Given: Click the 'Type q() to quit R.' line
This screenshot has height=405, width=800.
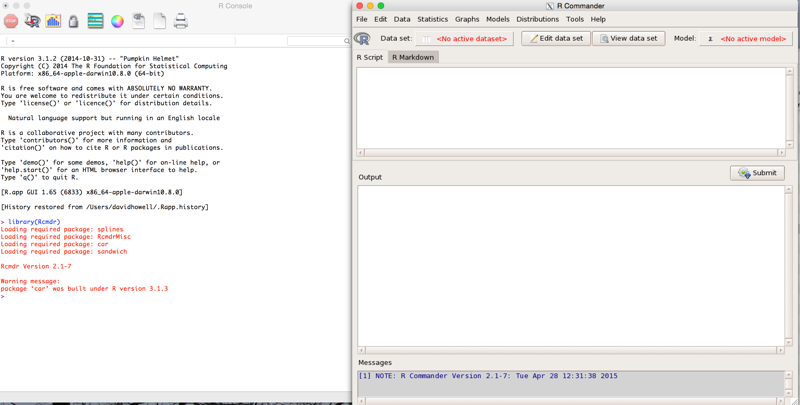Looking at the screenshot, I should point(40,178).
